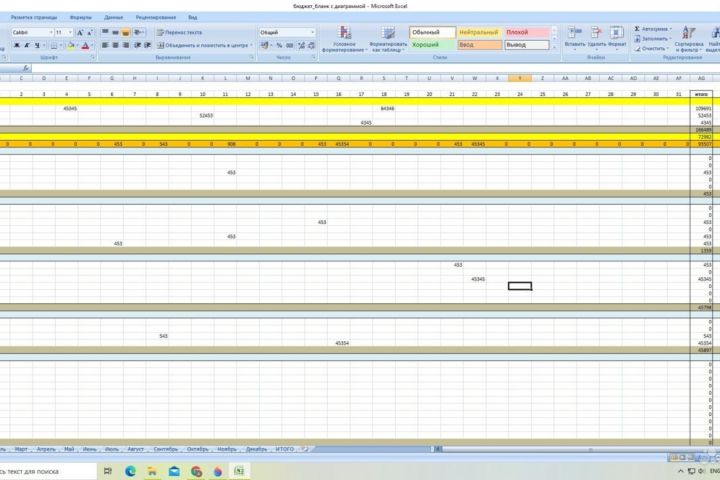Open the Mail app on taskbar
The width and height of the screenshot is (720, 480).
pos(174,471)
